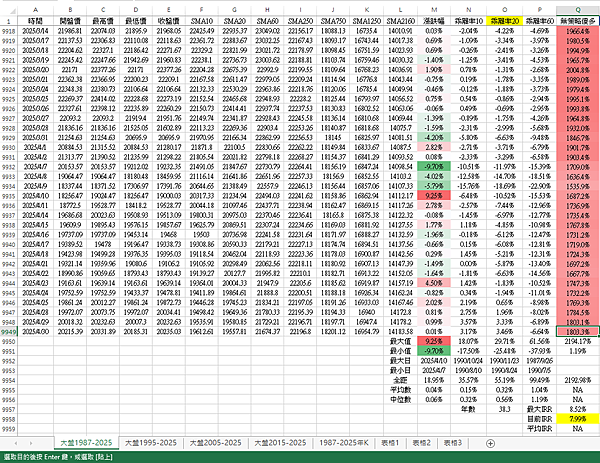Switch to the 表格1 sheet tab
The image size is (600, 463).
click(390, 443)
